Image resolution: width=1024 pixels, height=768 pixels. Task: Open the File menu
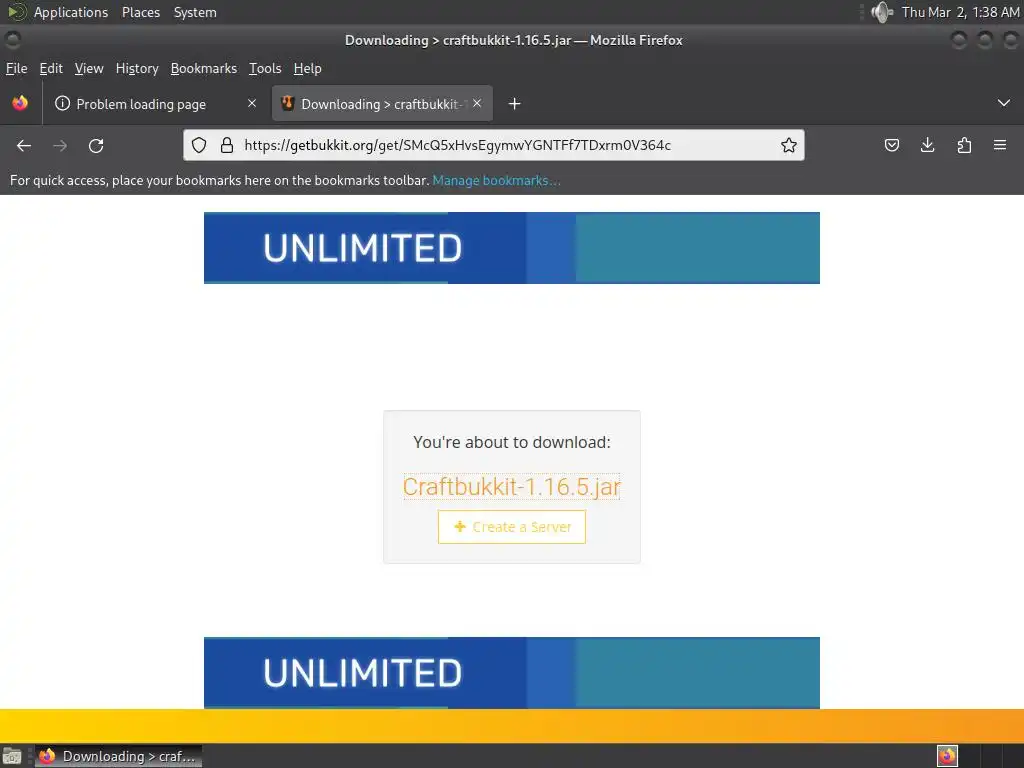pos(16,69)
